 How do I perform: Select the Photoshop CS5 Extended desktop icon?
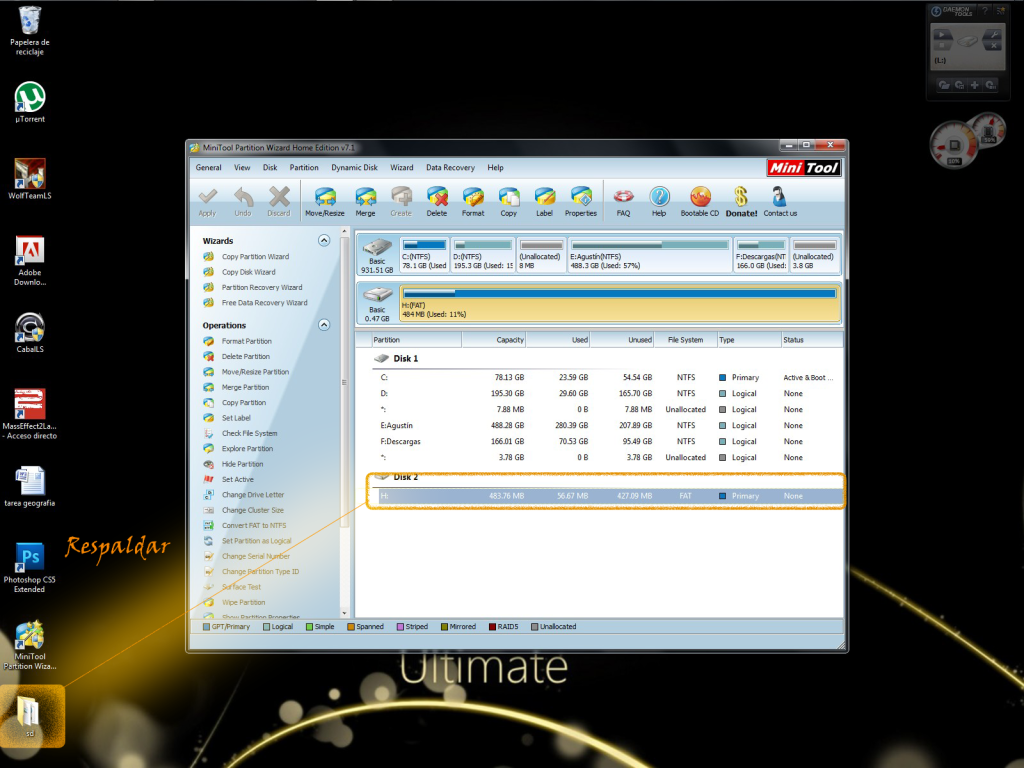pos(29,567)
